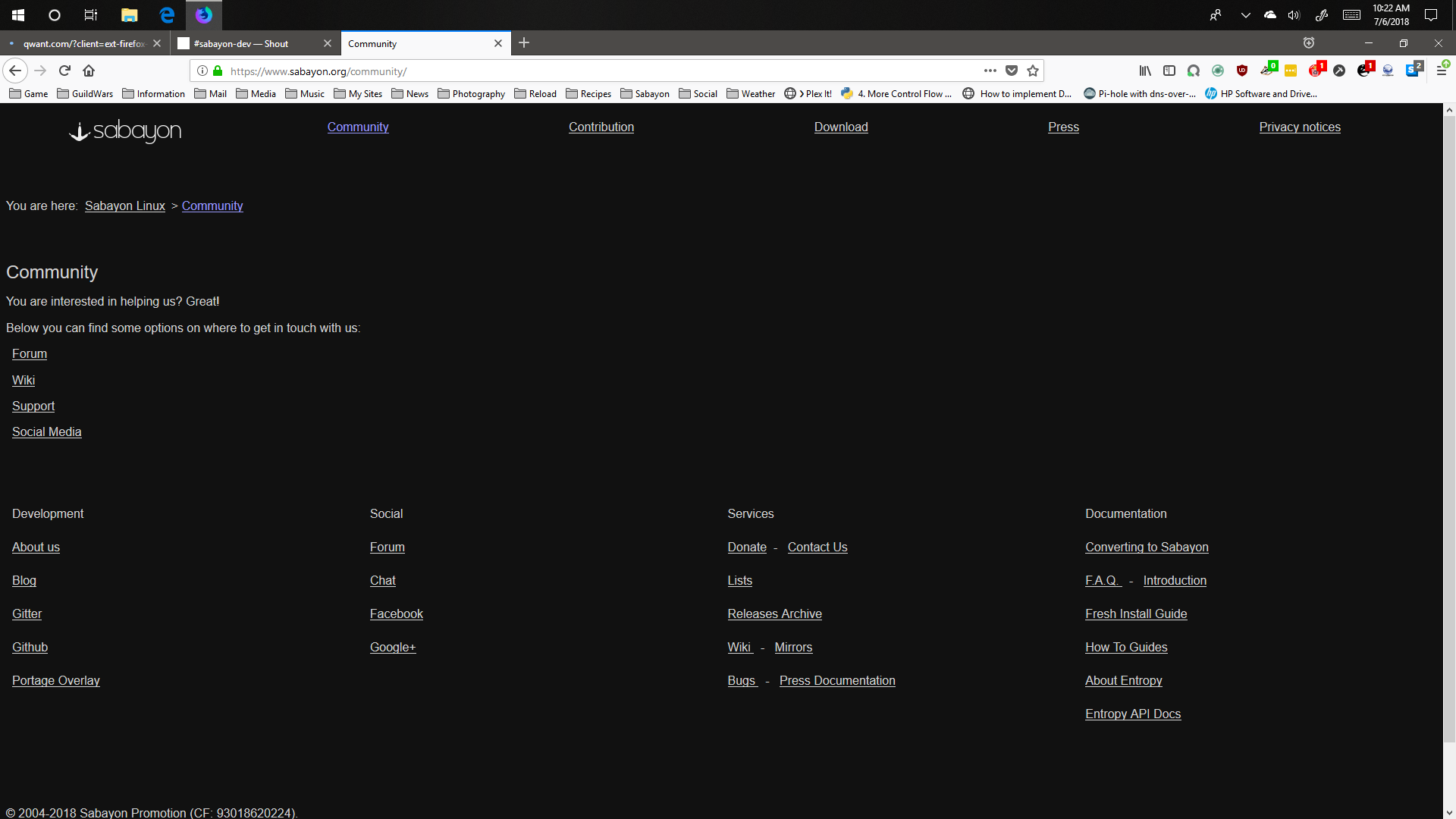Open Download in site navigation
This screenshot has height=819, width=1456.
tap(841, 127)
